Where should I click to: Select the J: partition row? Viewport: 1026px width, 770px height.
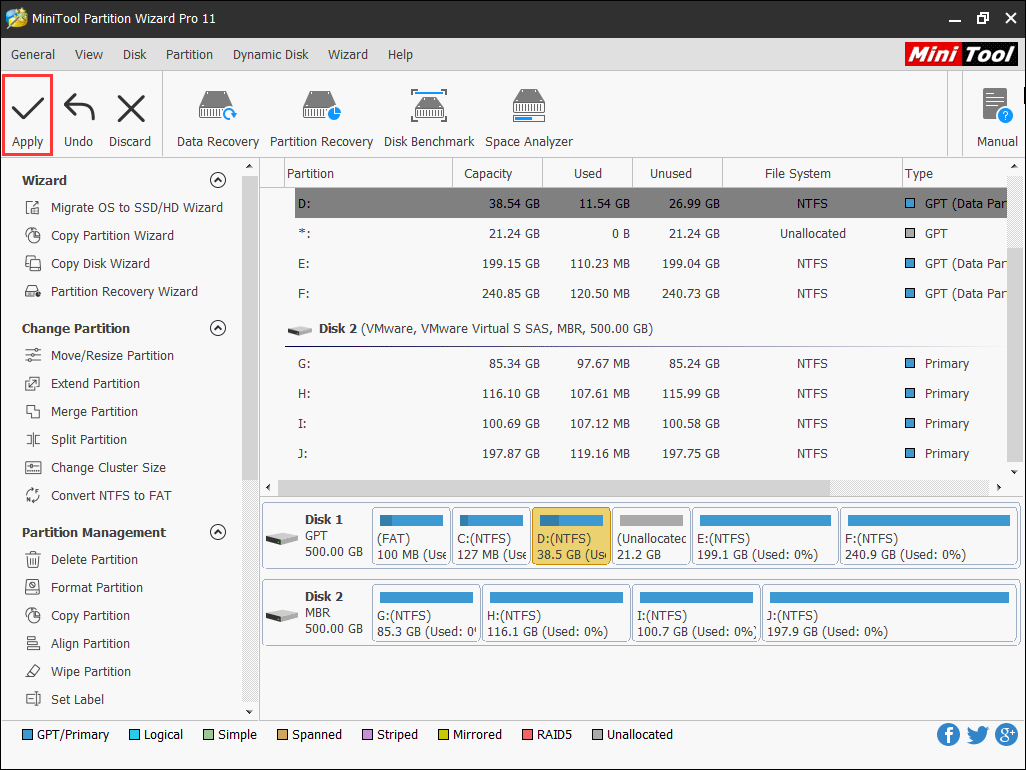tap(650, 454)
